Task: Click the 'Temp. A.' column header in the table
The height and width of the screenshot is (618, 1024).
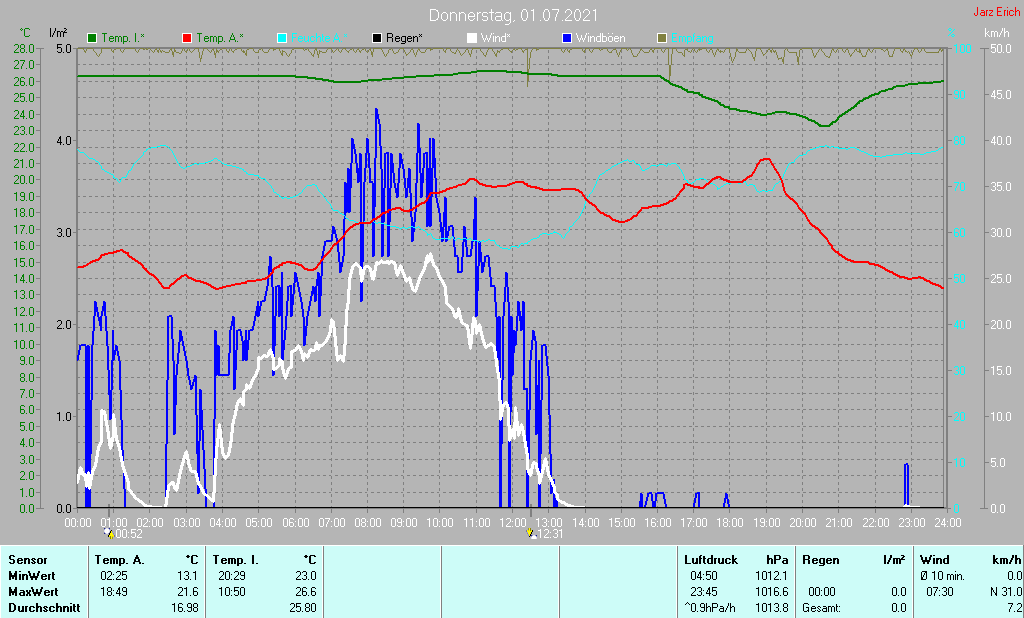Action: point(119,560)
